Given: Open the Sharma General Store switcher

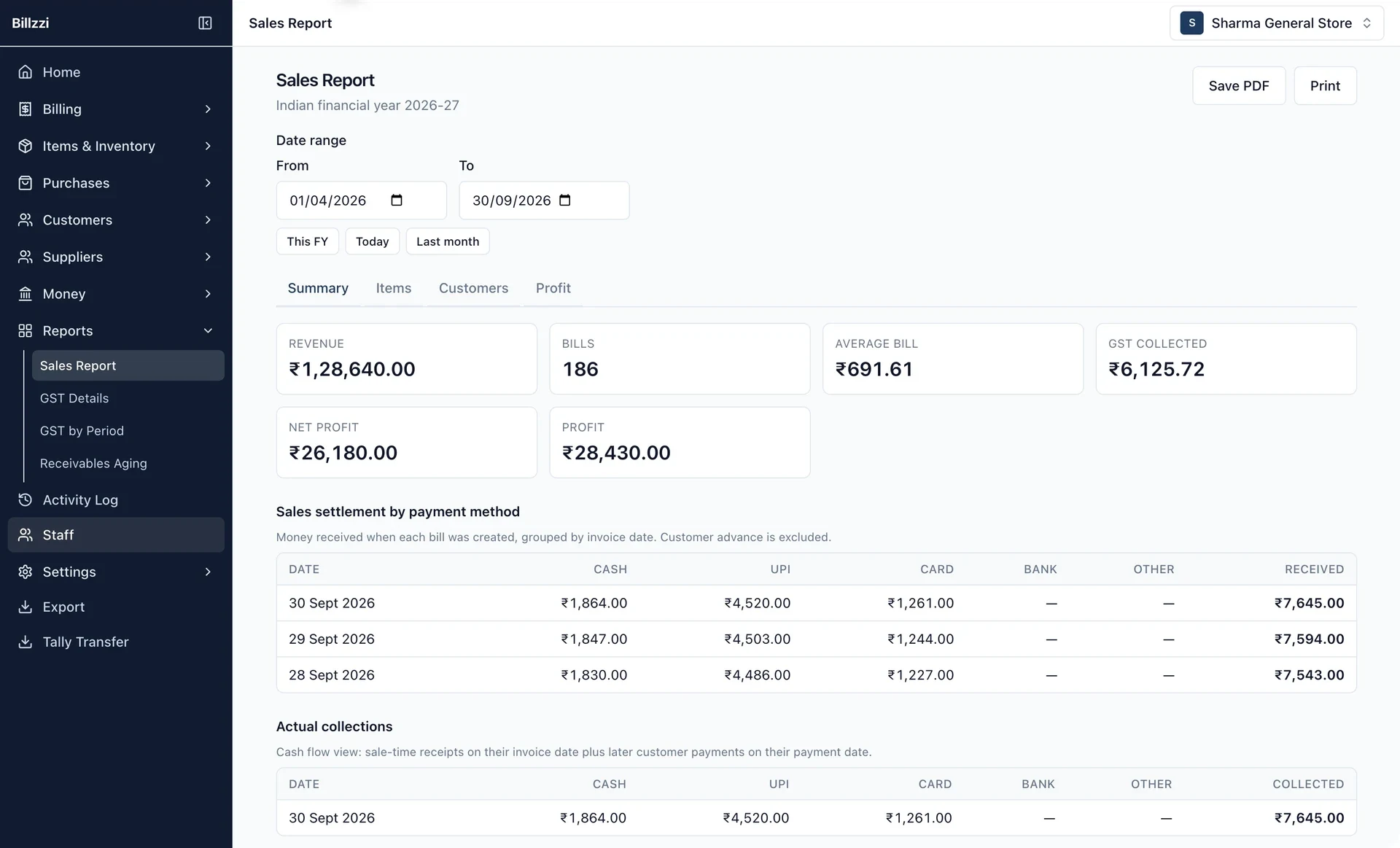Looking at the screenshot, I should tap(1276, 23).
